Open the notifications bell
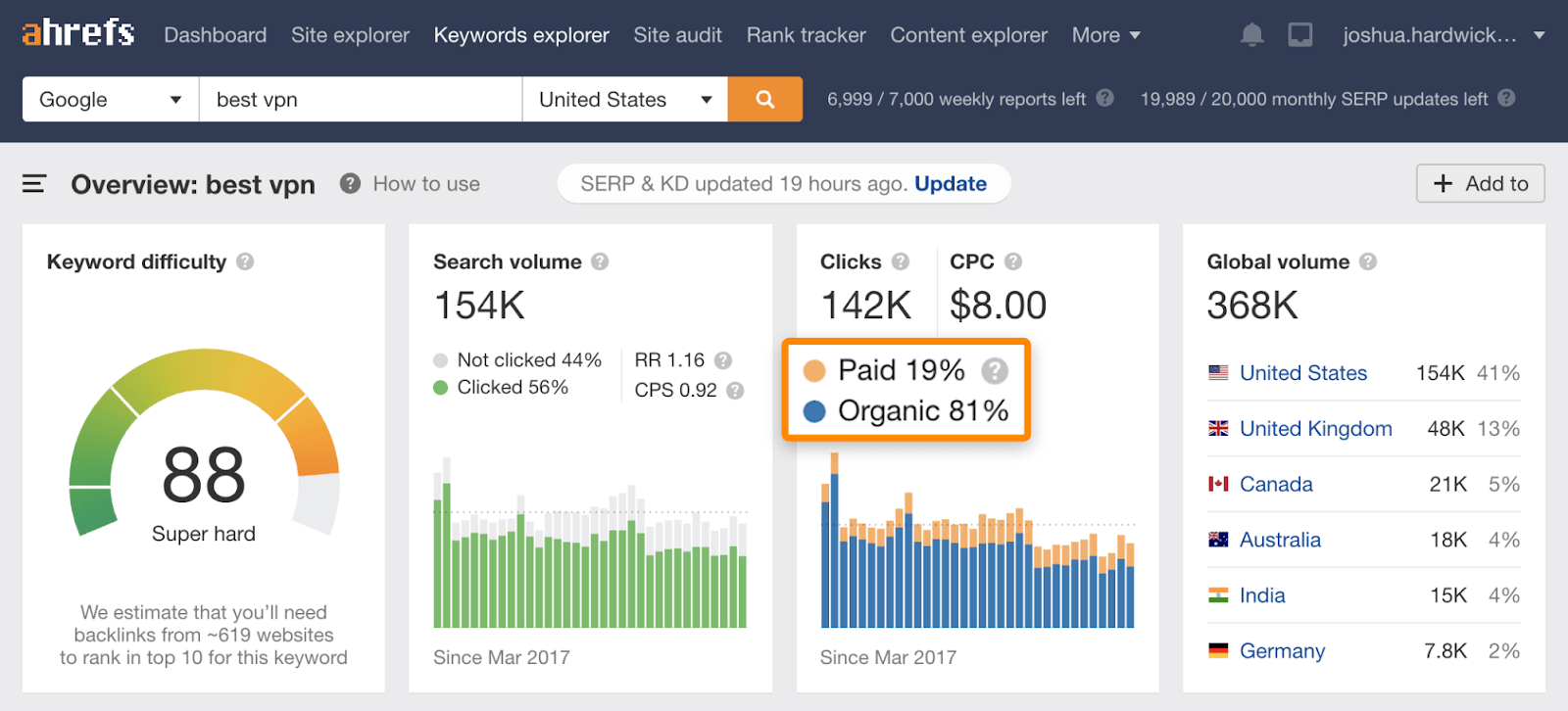The height and width of the screenshot is (711, 1568). coord(1251,35)
